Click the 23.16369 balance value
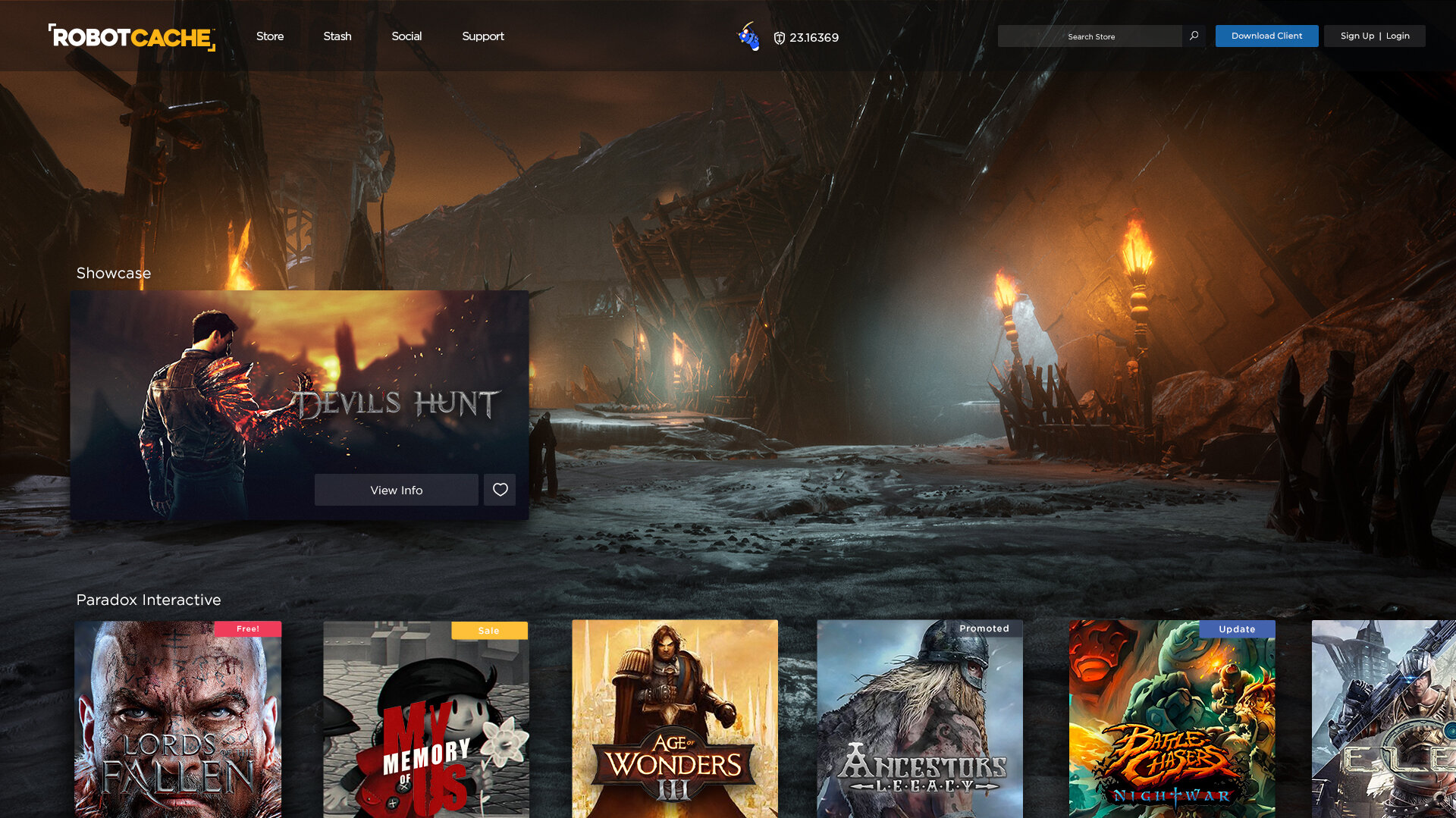This screenshot has width=1456, height=818. (814, 38)
